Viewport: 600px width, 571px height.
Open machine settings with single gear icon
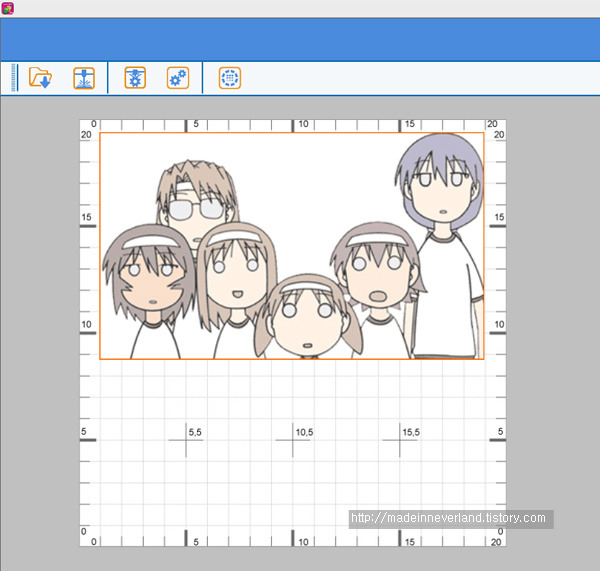coord(135,78)
